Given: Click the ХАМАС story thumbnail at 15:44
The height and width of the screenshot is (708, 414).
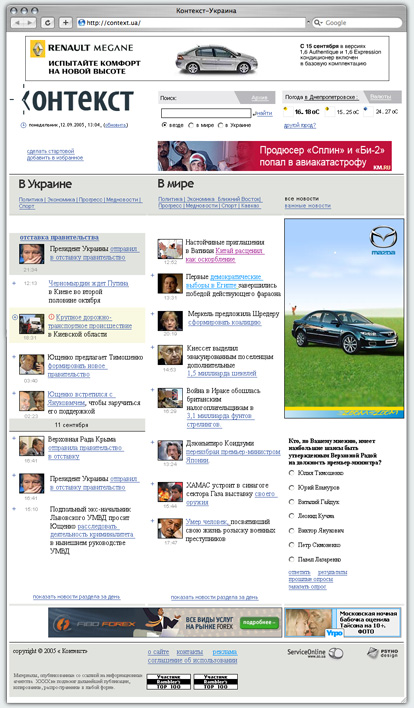Looking at the screenshot, I should [x=170, y=492].
